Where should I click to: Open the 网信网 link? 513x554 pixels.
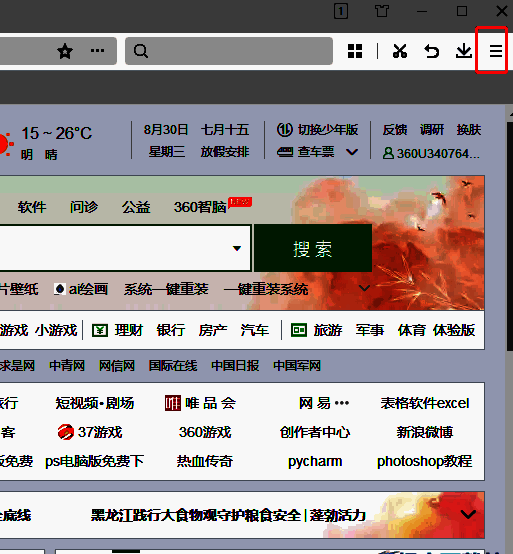point(117,366)
